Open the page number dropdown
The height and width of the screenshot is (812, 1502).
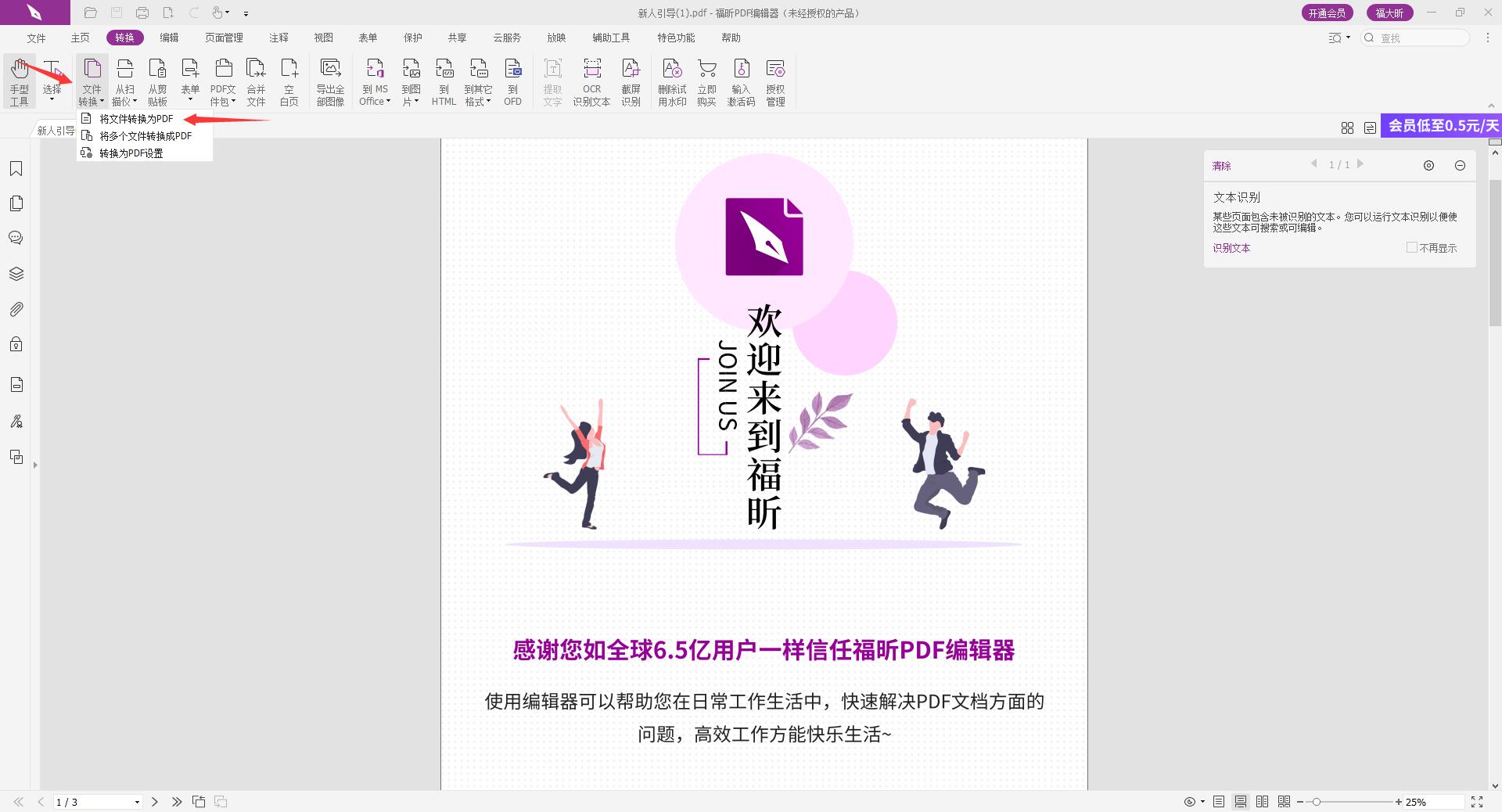138,802
